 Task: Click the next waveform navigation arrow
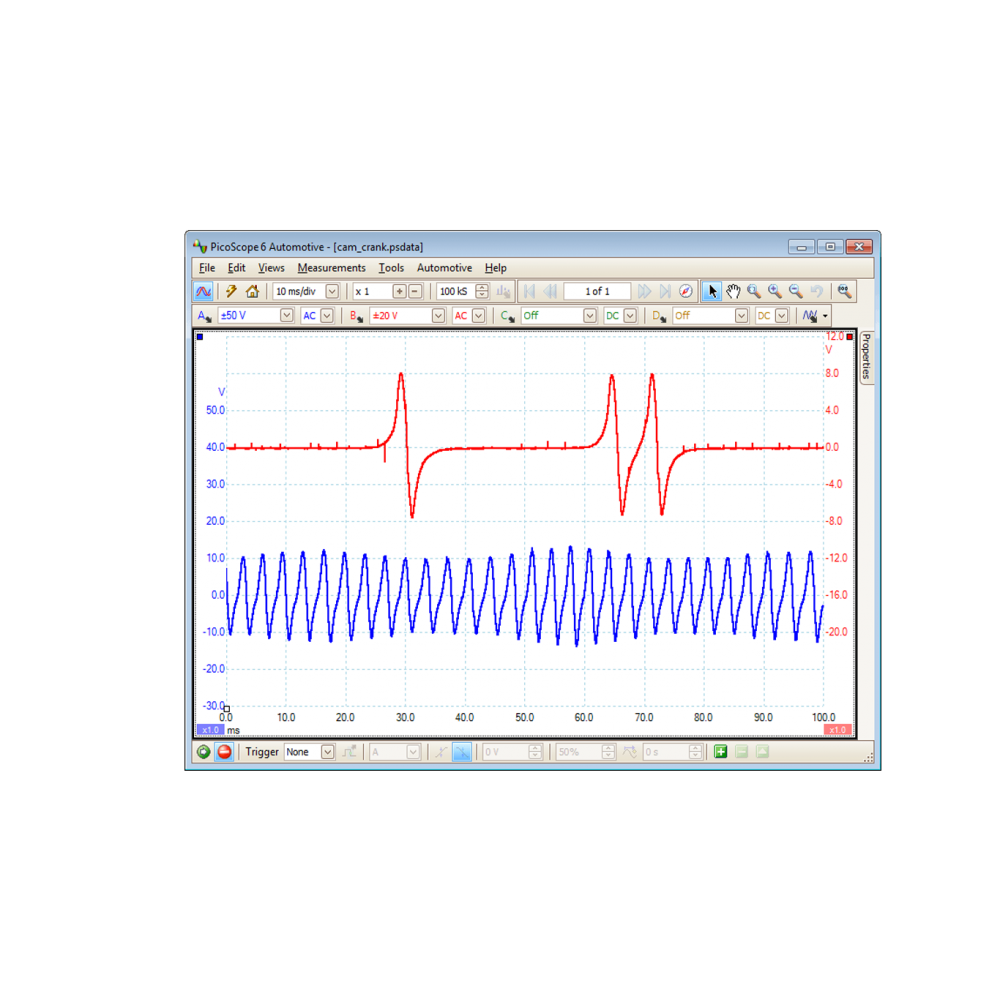point(645,291)
